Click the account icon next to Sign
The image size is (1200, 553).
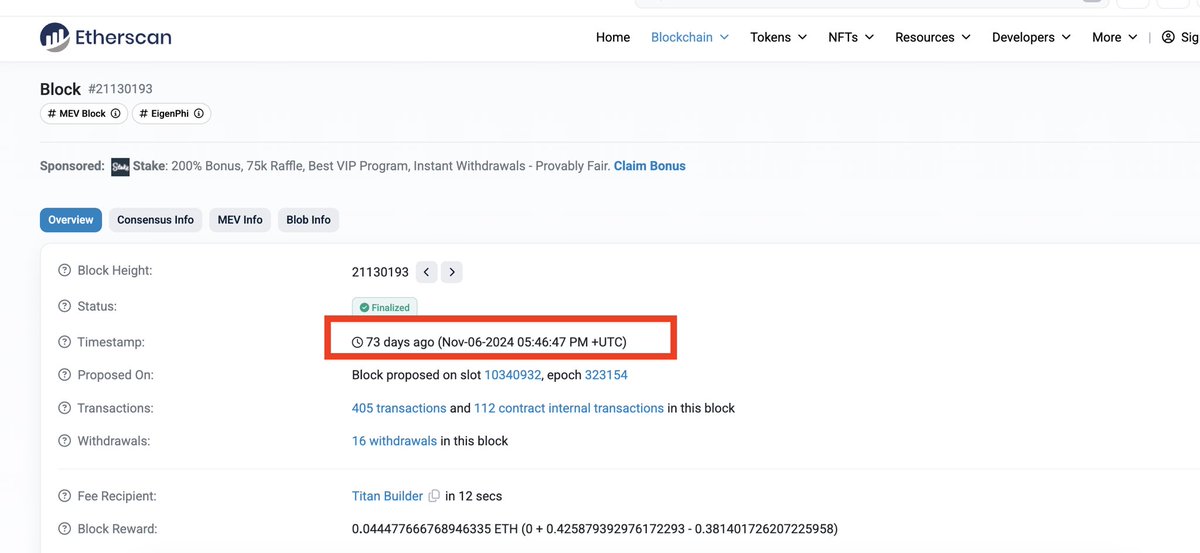pos(1168,37)
